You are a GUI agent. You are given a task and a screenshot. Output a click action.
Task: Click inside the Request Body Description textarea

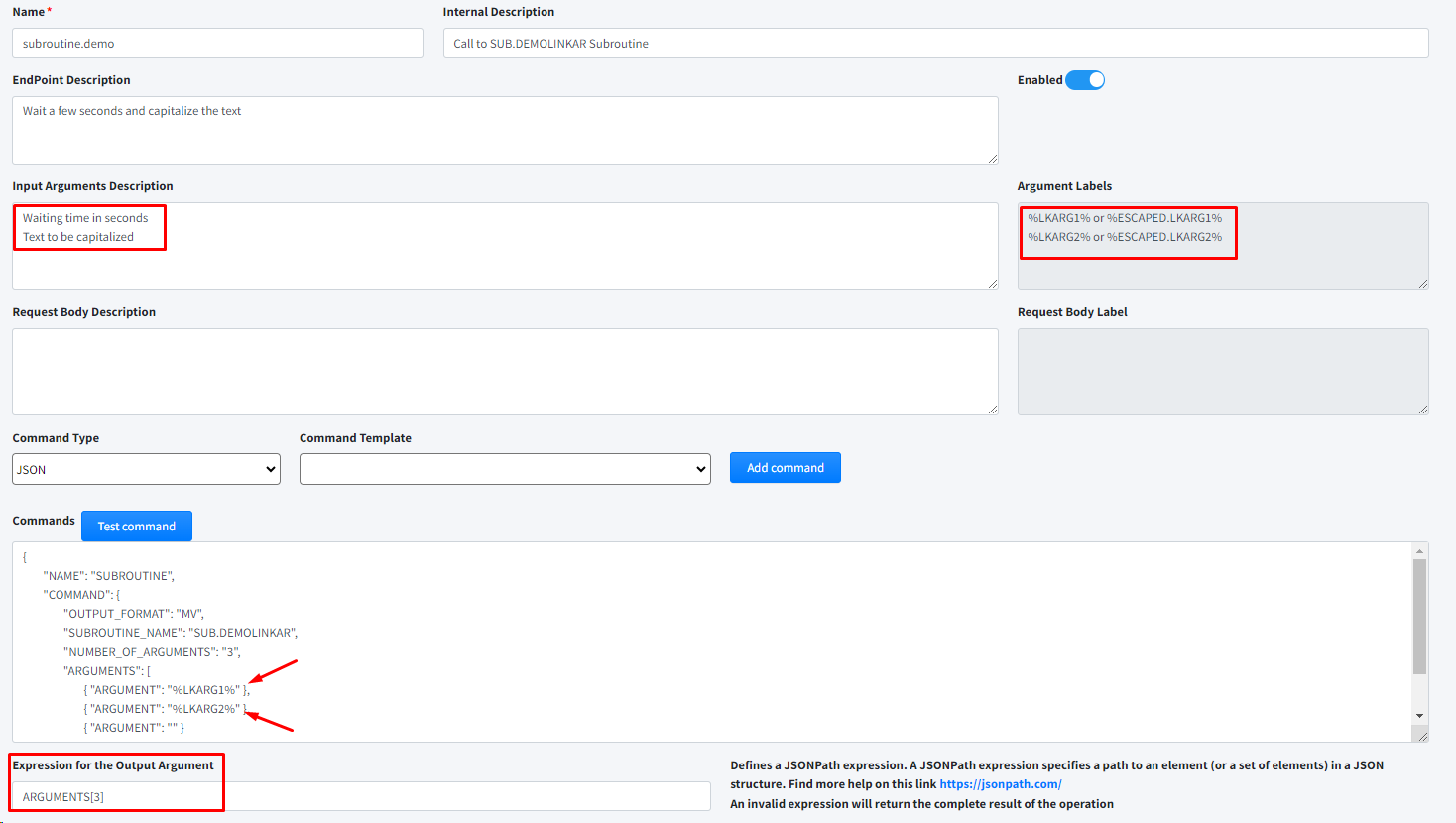click(x=504, y=372)
